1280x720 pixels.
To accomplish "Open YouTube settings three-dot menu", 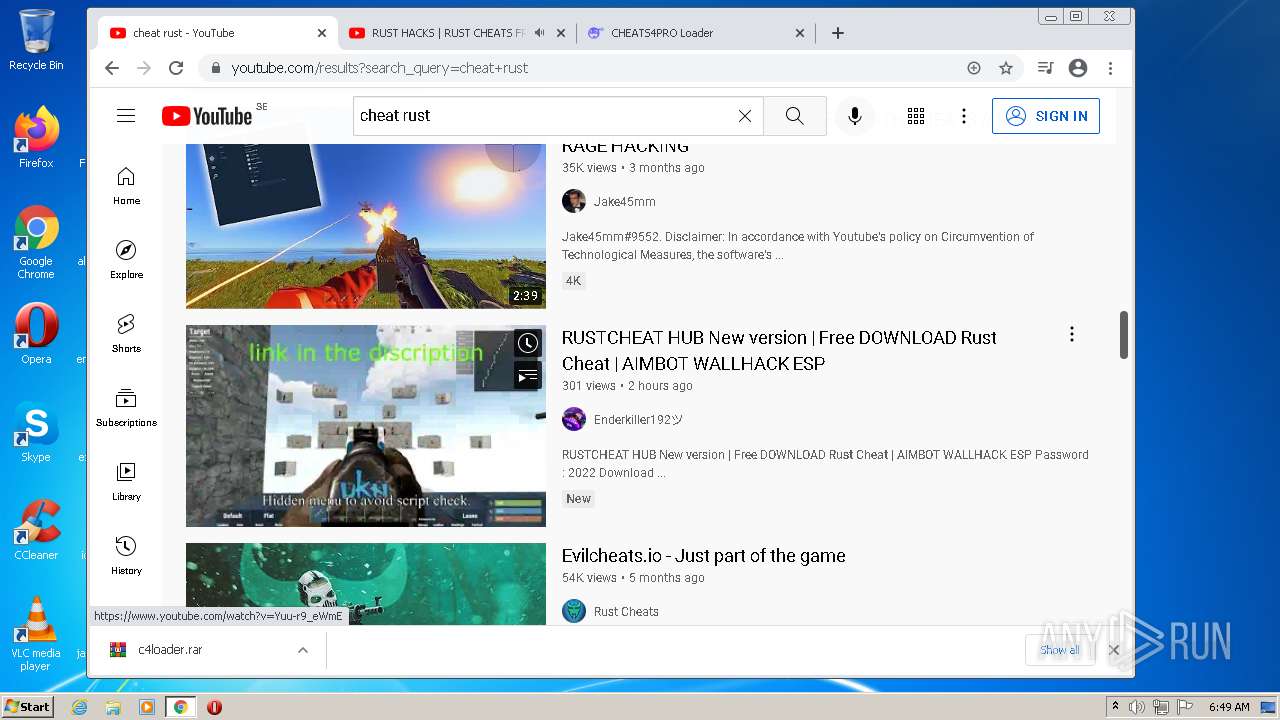I will pos(964,116).
